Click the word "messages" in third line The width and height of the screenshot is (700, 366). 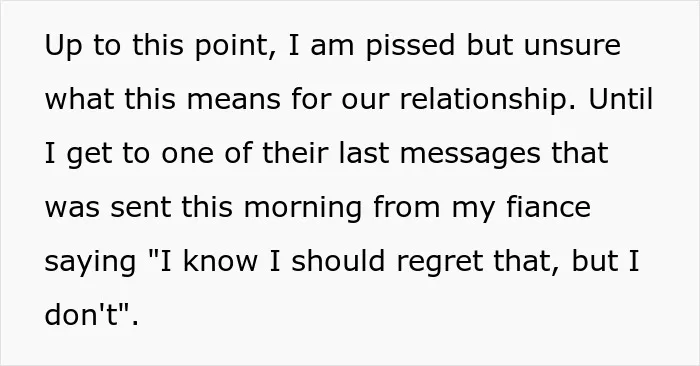pyautogui.click(x=470, y=154)
